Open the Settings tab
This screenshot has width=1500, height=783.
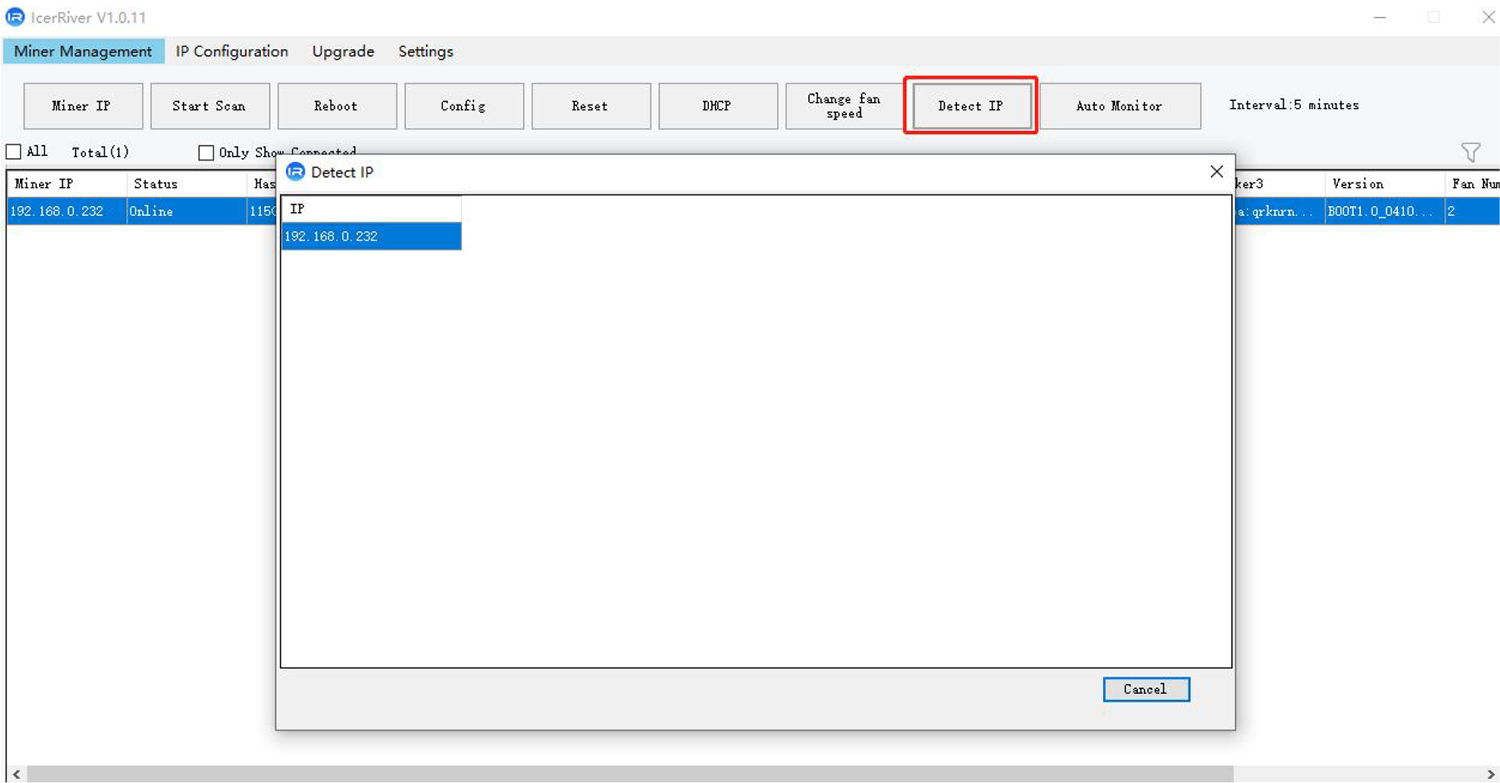tap(425, 51)
